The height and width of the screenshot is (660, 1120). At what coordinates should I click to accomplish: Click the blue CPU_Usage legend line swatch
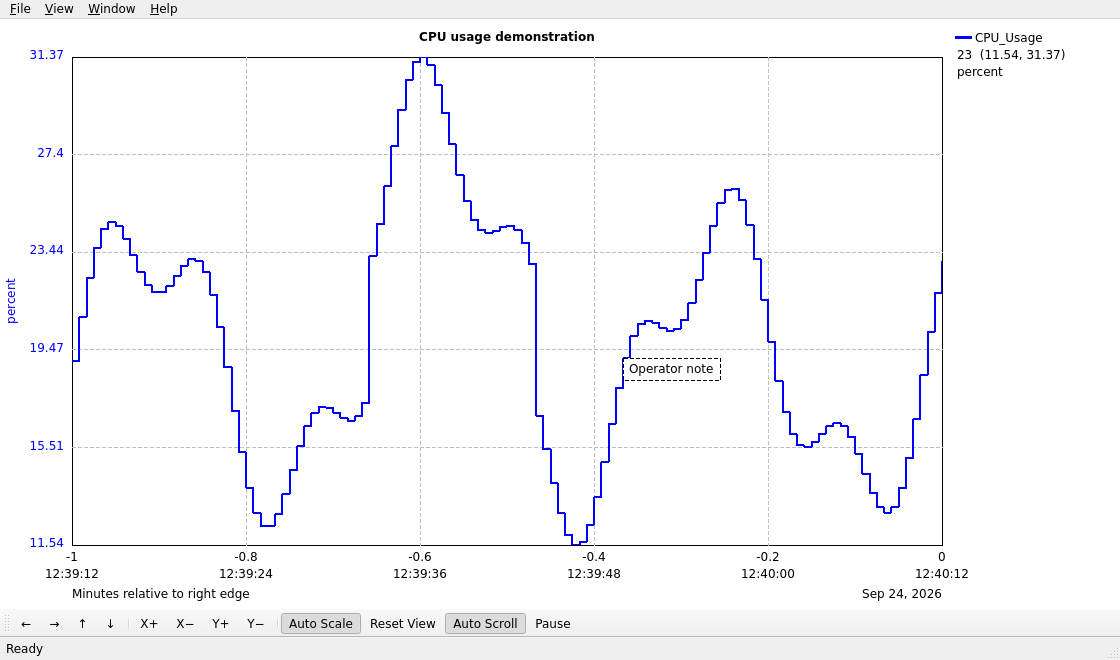[x=964, y=38]
